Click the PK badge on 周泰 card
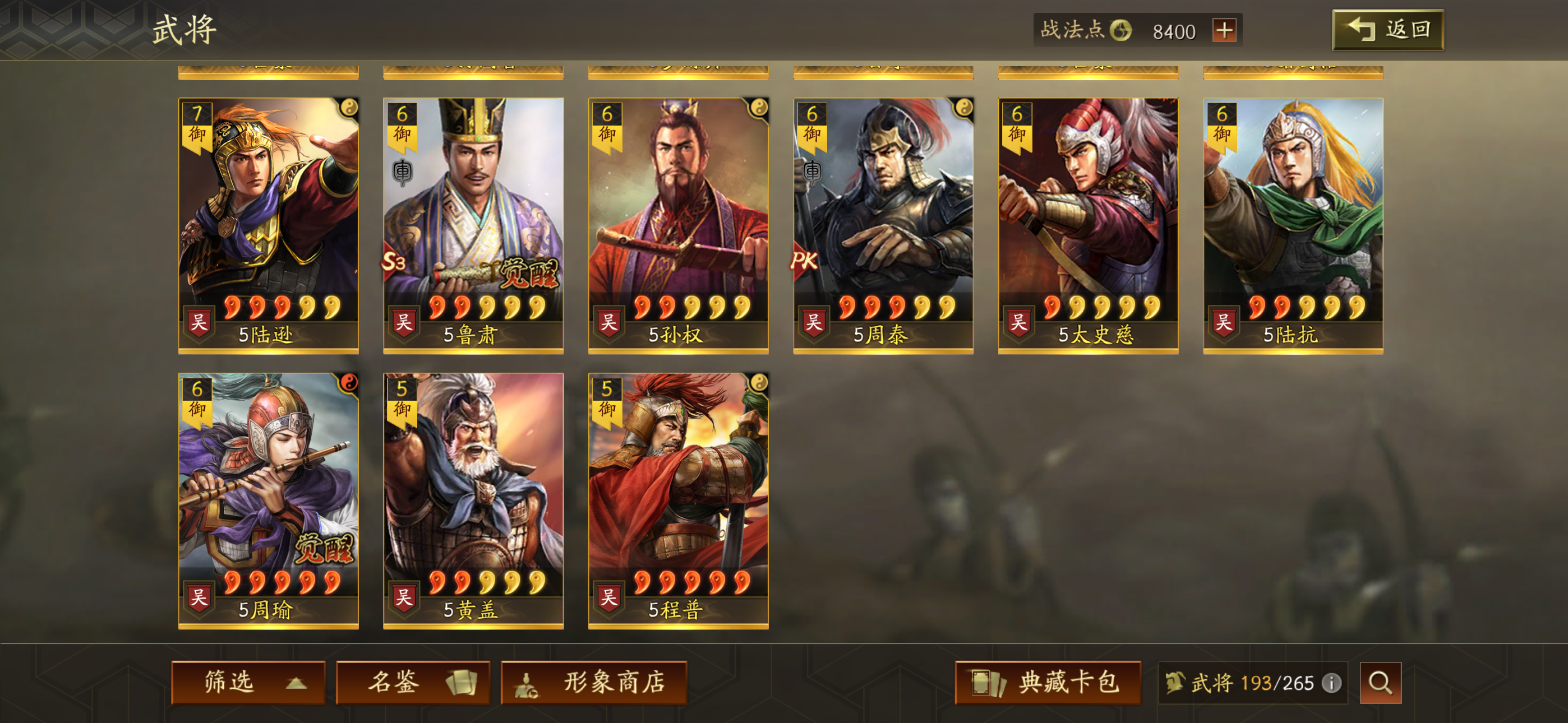 pos(804,261)
